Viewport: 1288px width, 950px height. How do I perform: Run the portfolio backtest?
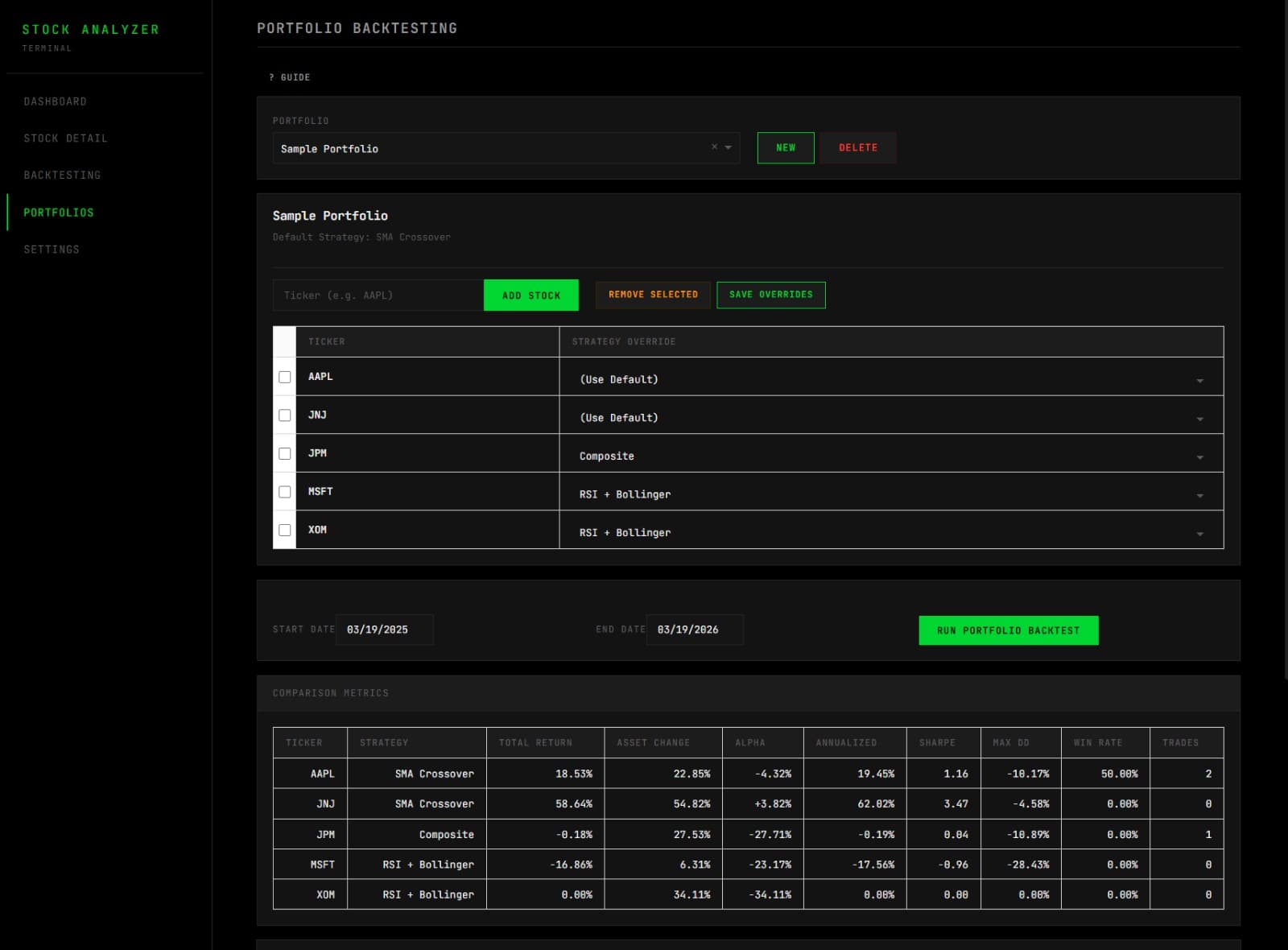[x=1009, y=630]
